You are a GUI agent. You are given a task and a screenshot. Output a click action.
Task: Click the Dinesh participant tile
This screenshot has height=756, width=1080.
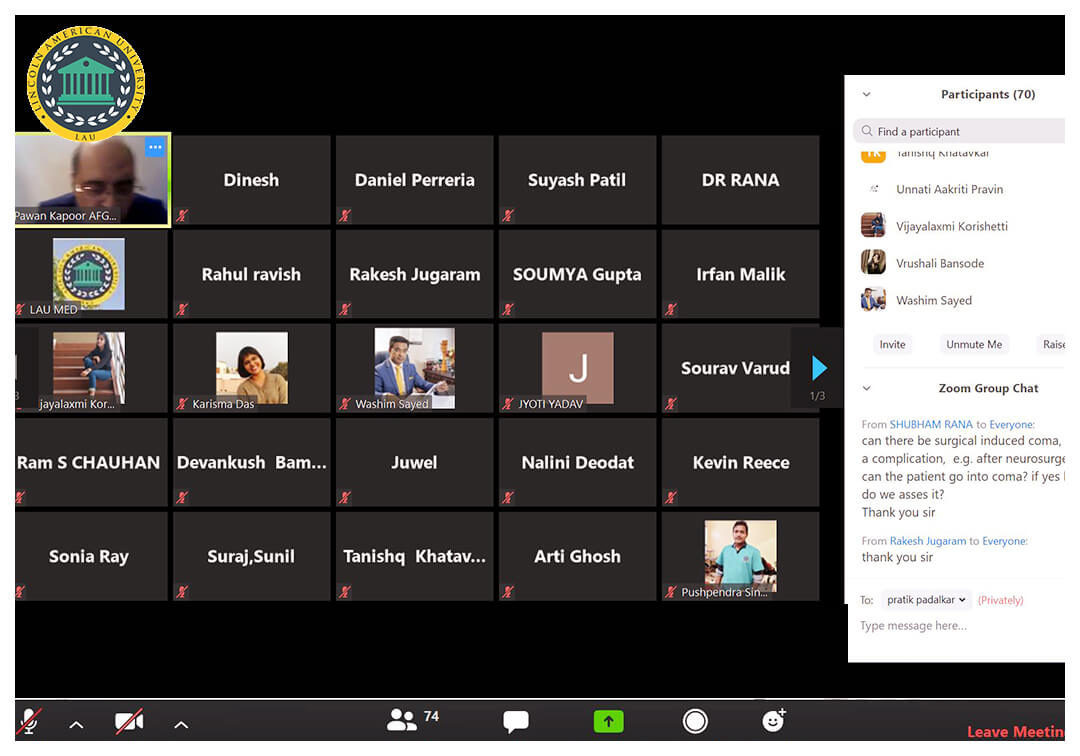251,180
